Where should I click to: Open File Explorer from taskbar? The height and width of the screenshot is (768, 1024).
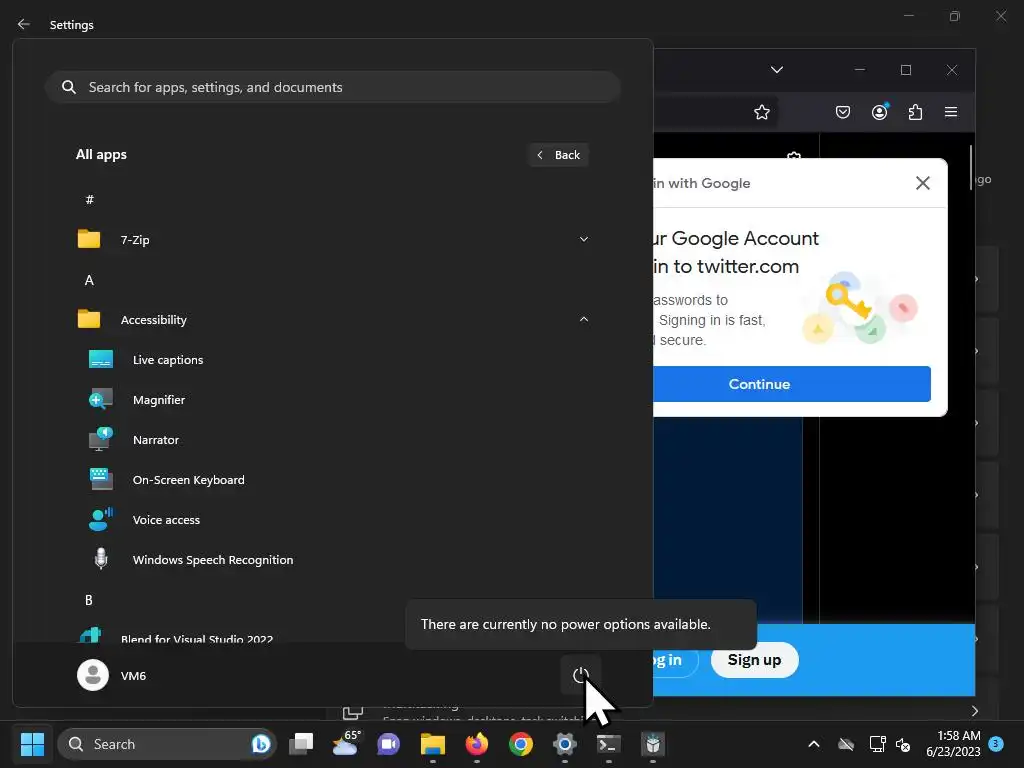432,744
